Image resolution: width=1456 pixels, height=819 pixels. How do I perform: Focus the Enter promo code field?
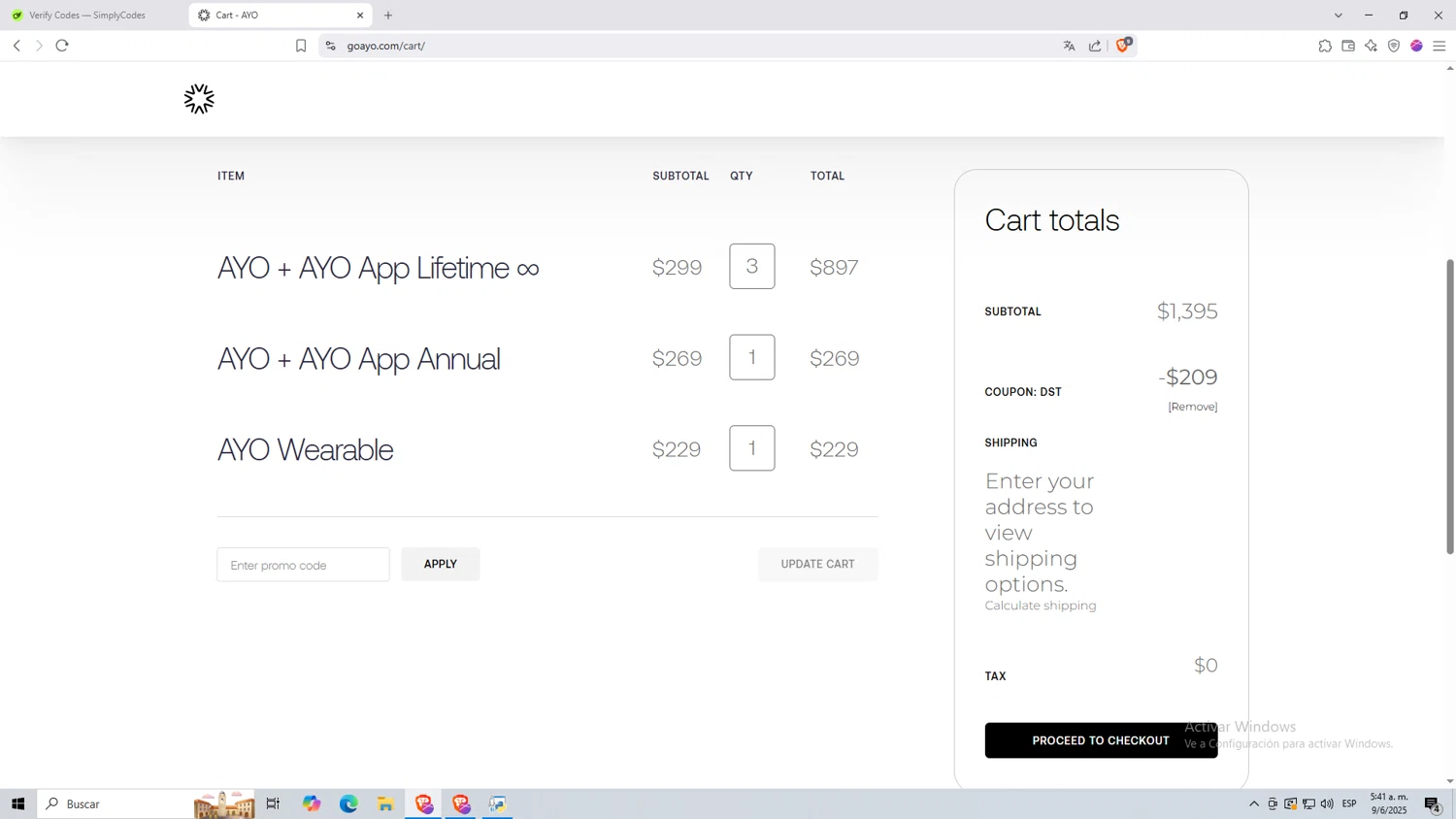tap(303, 565)
